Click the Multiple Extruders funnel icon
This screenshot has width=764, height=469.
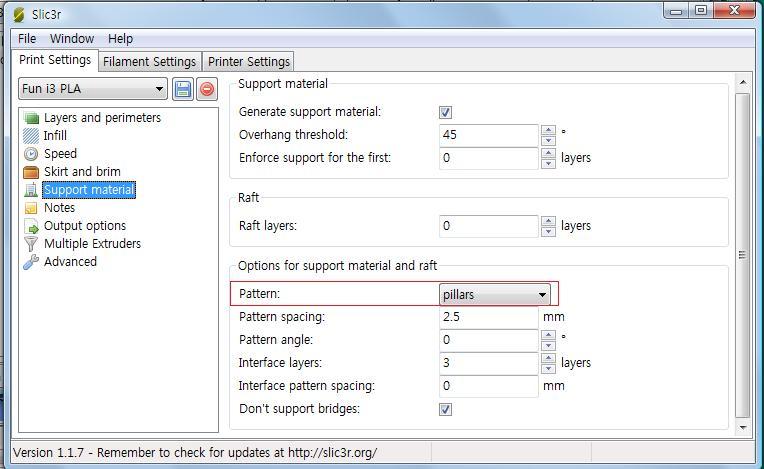[31, 244]
